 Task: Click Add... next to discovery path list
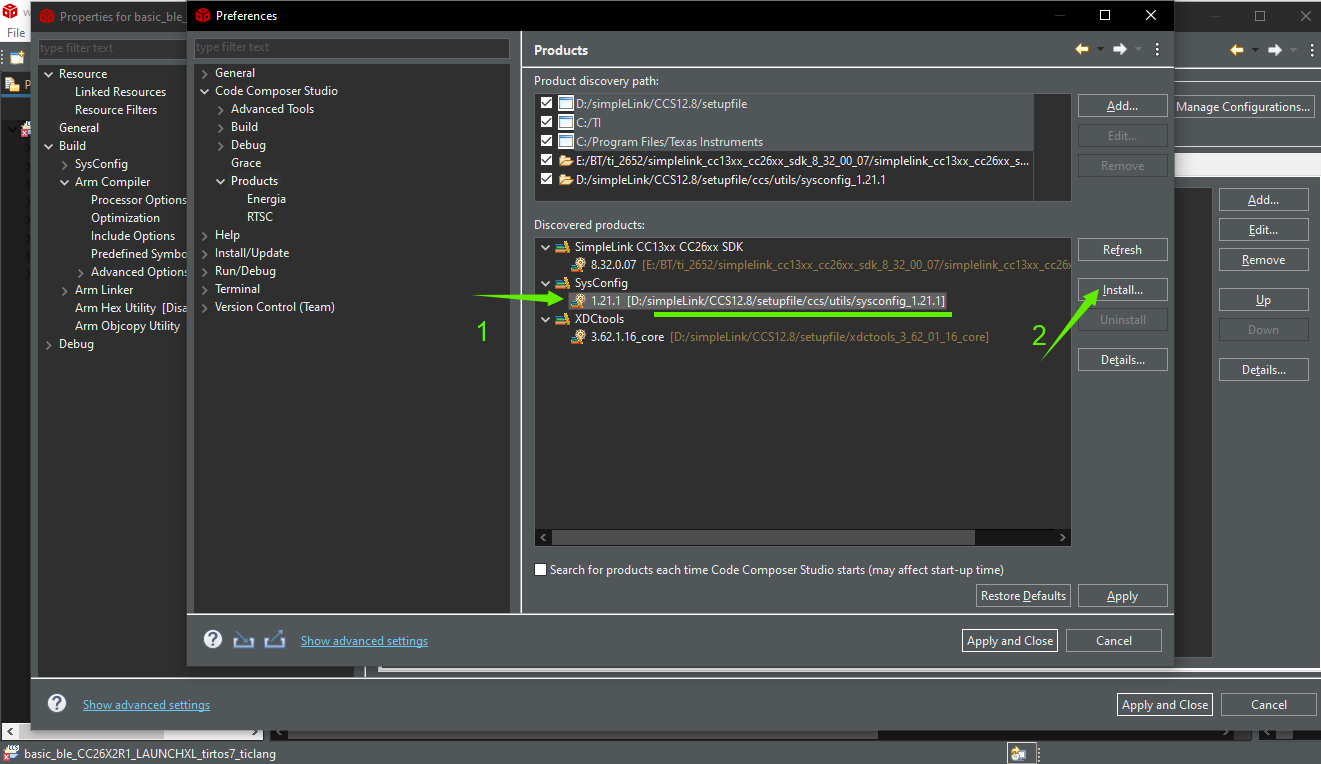1122,106
